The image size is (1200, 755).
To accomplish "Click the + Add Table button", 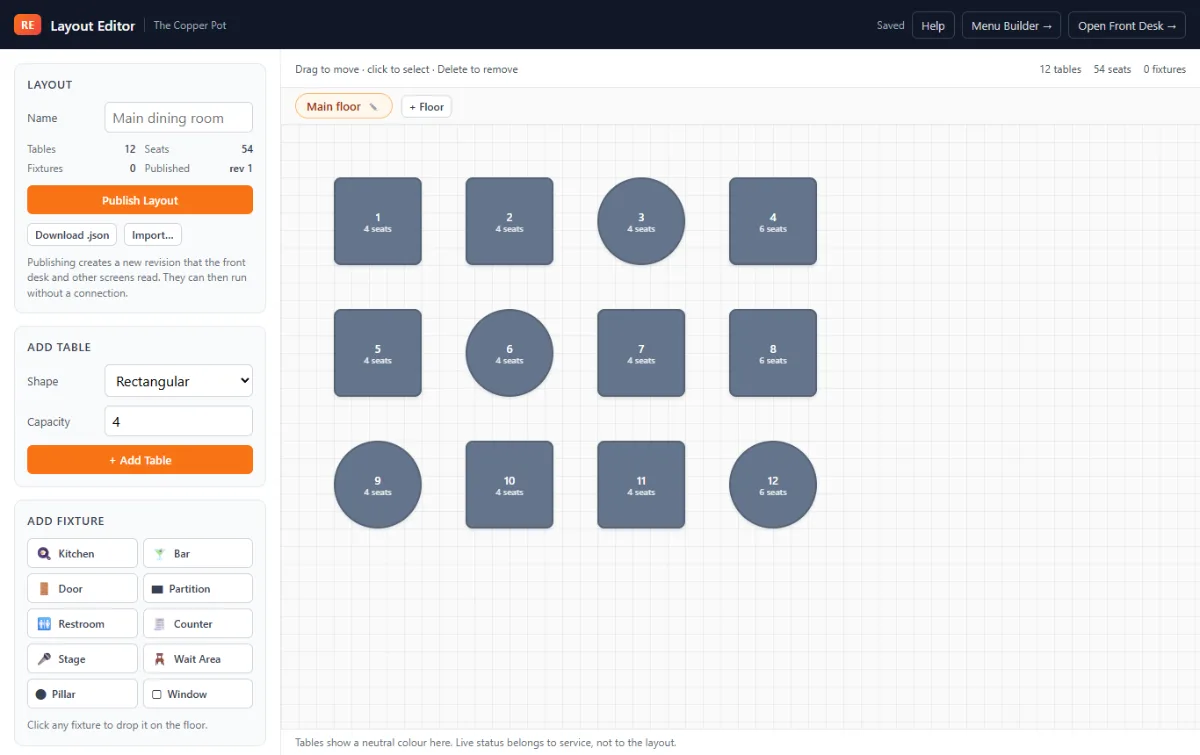I will pyautogui.click(x=140, y=460).
